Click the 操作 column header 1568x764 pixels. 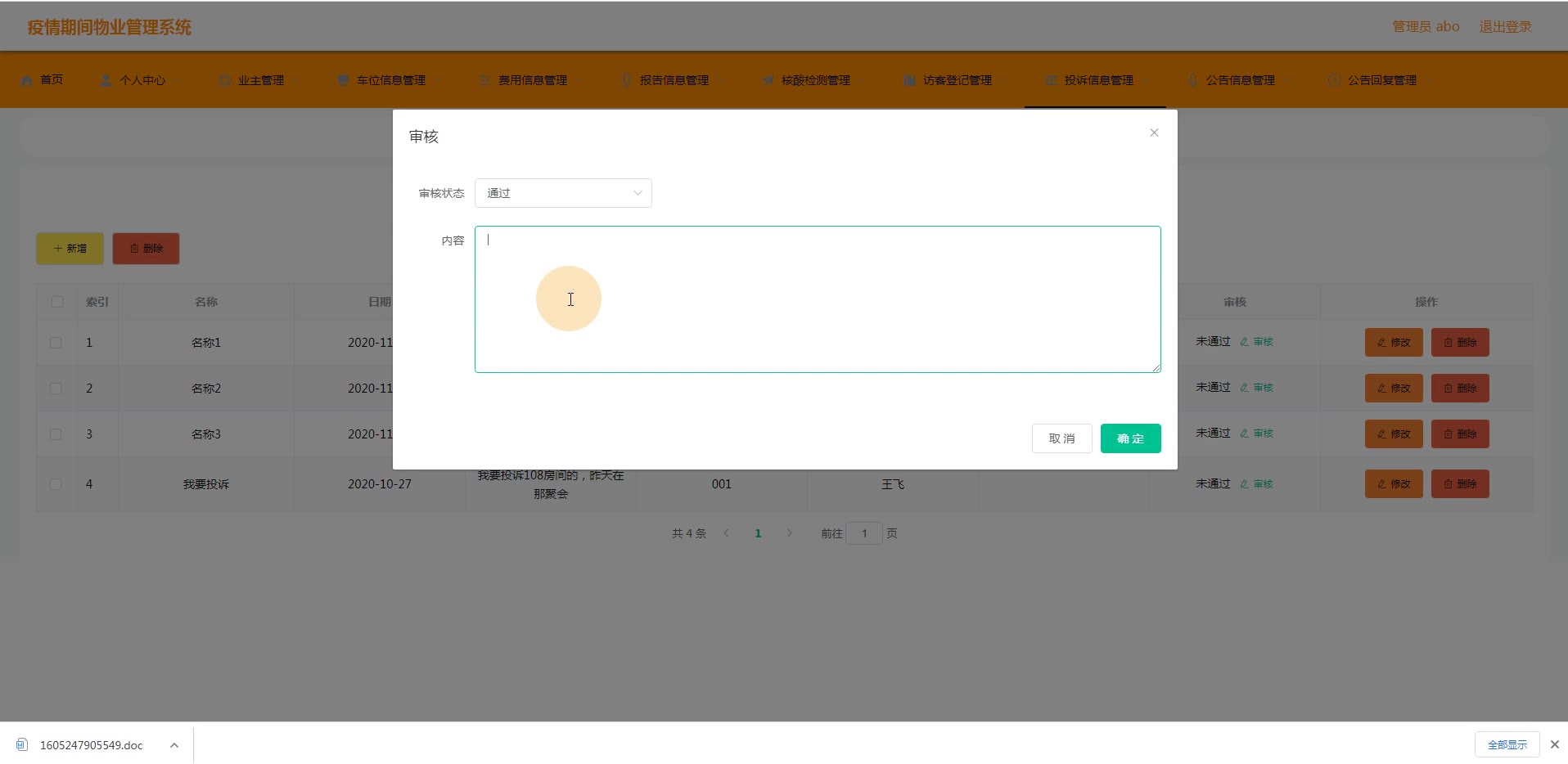(1426, 302)
